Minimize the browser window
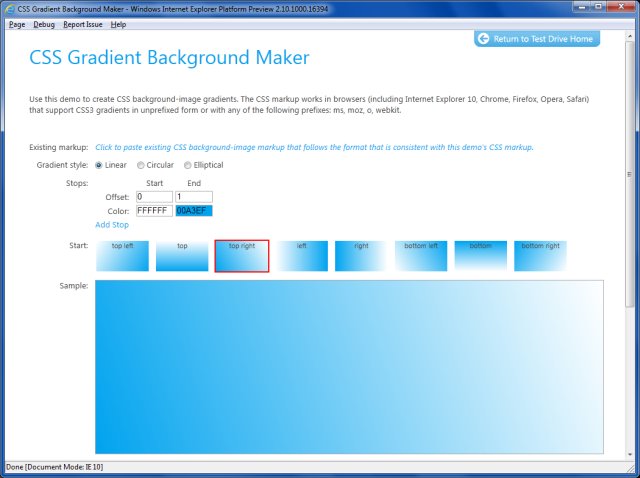 point(582,6)
